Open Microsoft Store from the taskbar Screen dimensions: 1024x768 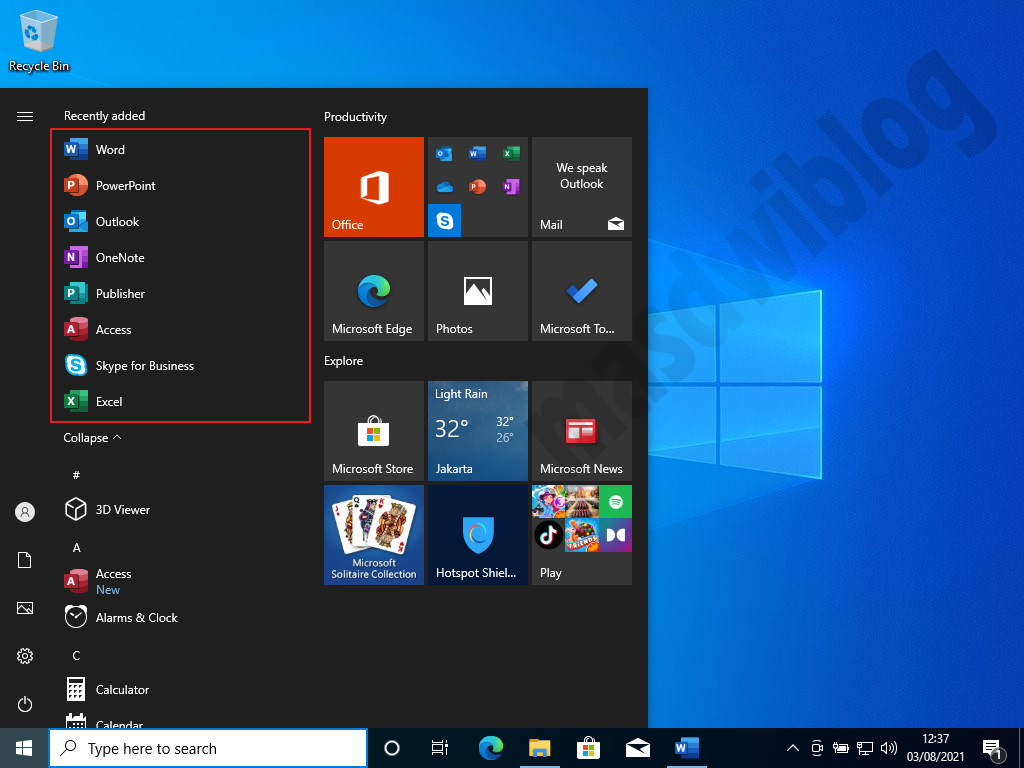click(x=588, y=748)
